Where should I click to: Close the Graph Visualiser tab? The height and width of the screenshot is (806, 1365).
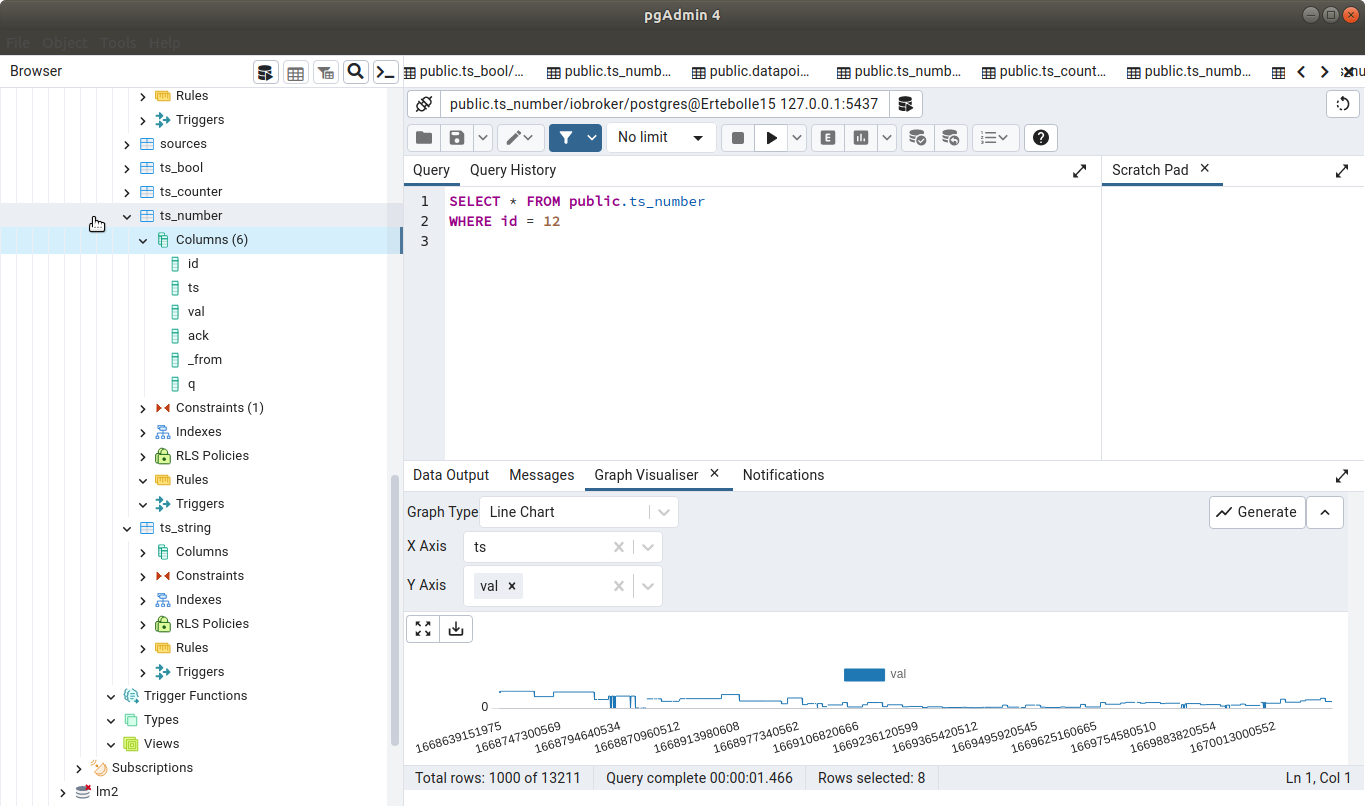[x=715, y=474]
